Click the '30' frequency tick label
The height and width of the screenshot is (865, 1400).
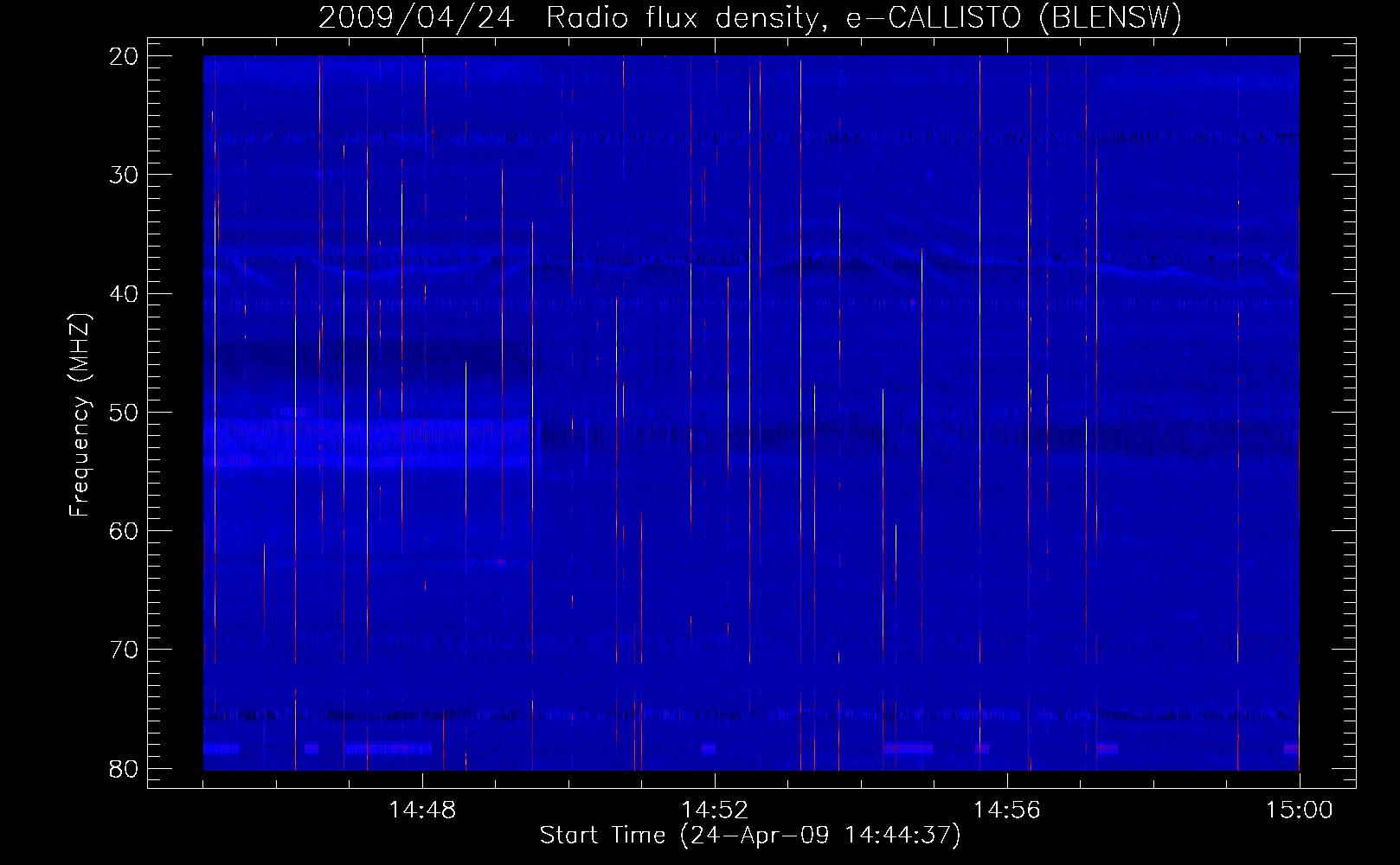coord(125,175)
